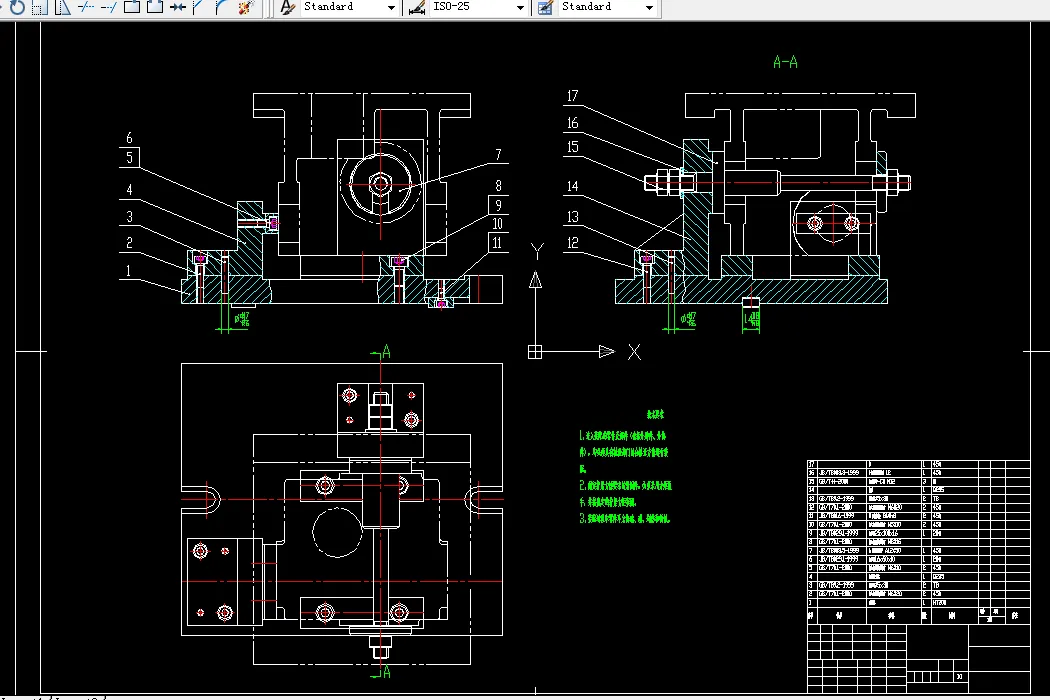This screenshot has height=700, width=1050.
Task: Click the green technical requirements text block
Action: pos(625,468)
